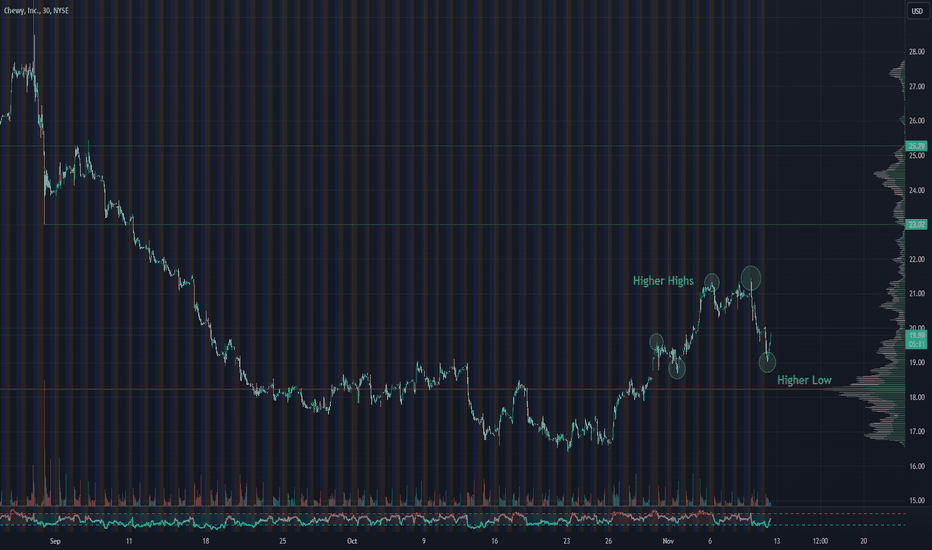The height and width of the screenshot is (550, 932).
Task: Click the Chewy, Inc. symbol title
Action: [x=36, y=11]
